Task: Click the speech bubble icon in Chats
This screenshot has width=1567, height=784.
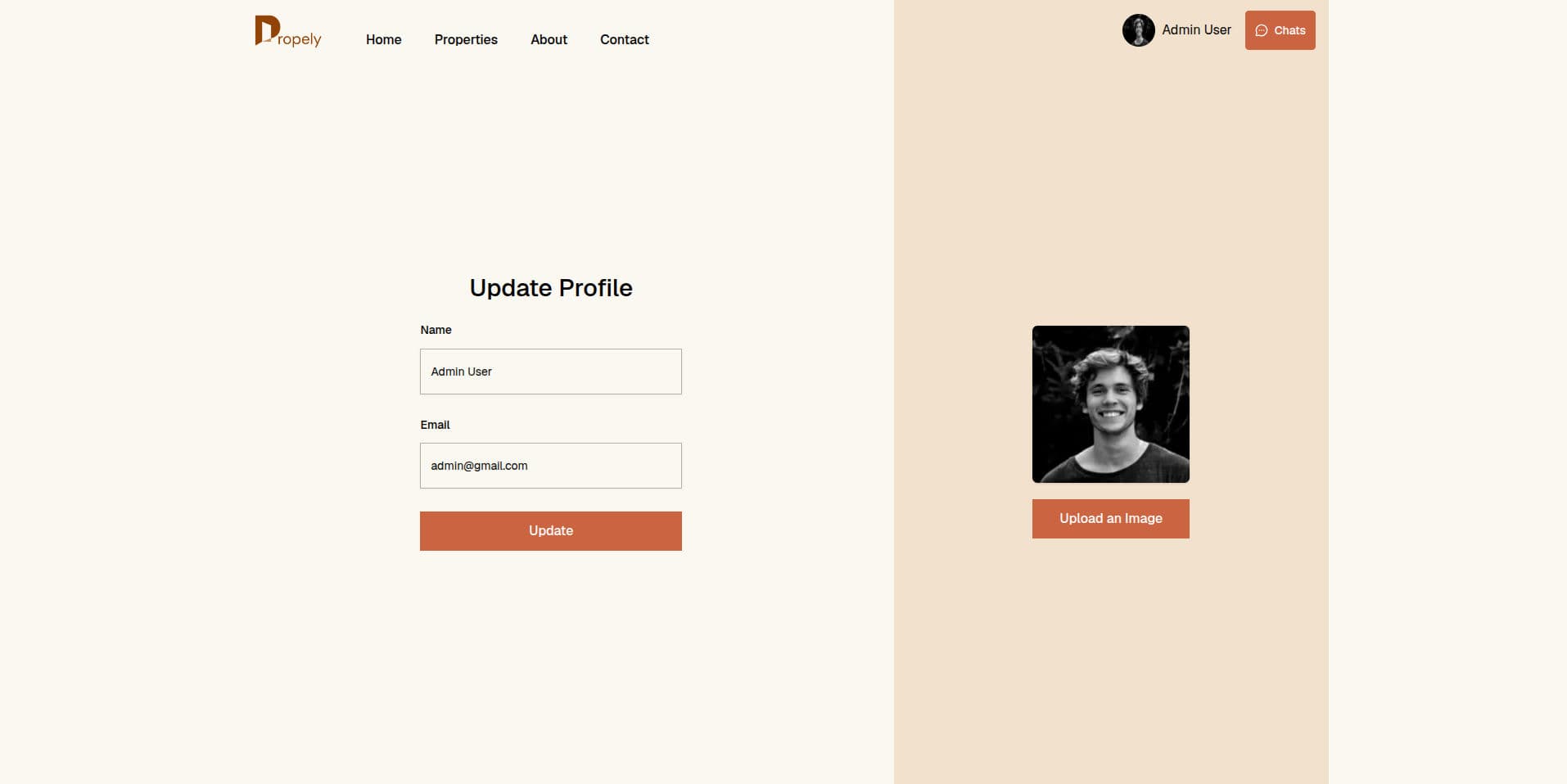Action: pyautogui.click(x=1262, y=30)
